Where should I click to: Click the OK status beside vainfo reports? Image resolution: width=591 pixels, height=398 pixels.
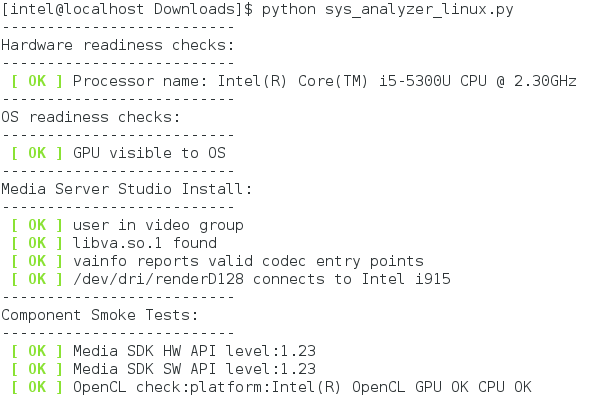coord(37,261)
